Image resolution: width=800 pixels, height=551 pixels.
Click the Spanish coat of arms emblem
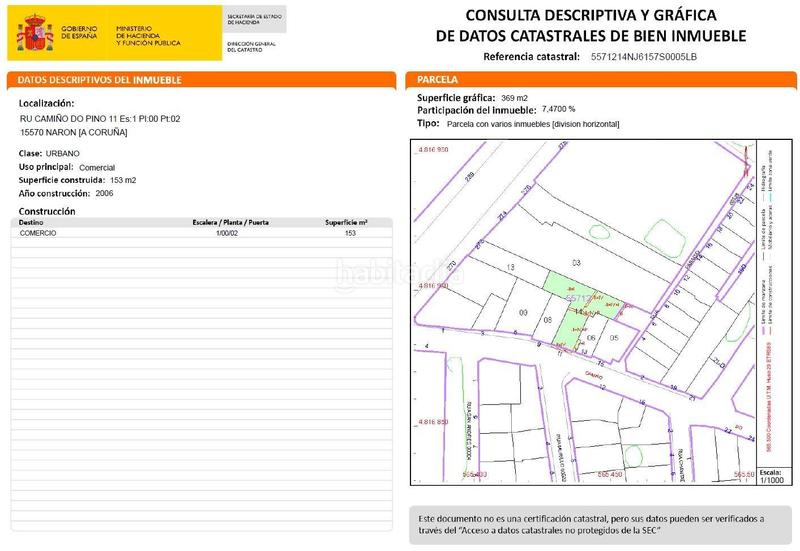(x=36, y=33)
